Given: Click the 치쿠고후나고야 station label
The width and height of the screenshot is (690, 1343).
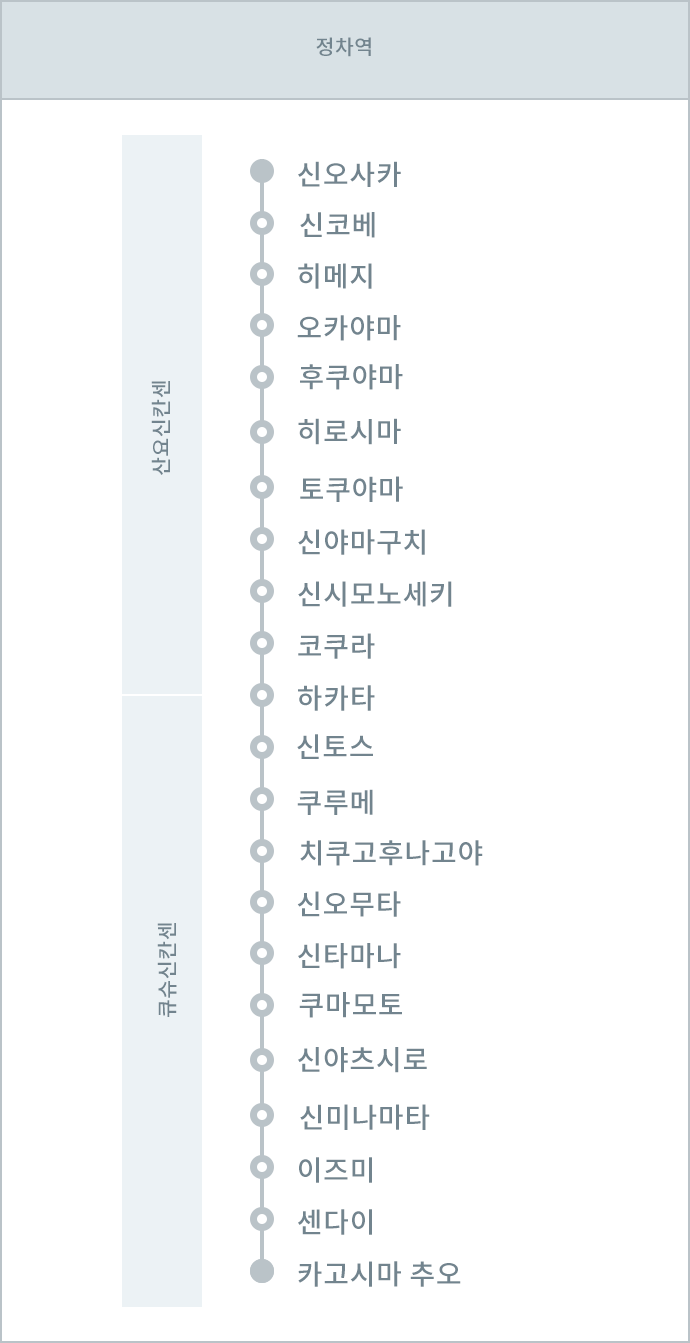Looking at the screenshot, I should click(390, 852).
